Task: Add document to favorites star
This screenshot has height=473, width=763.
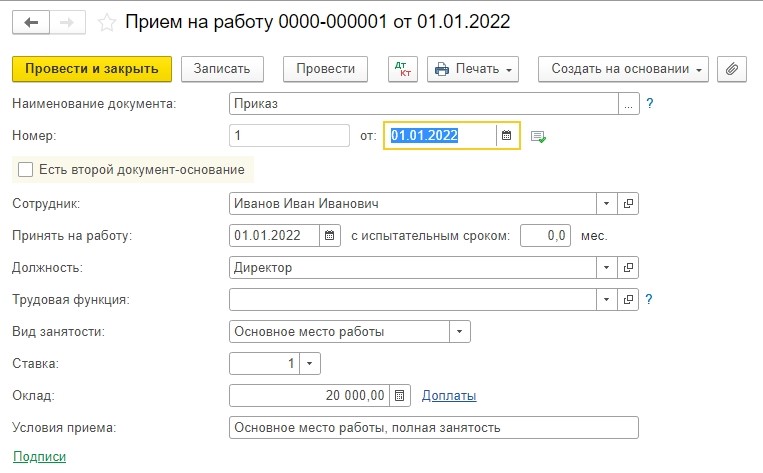Action: [x=107, y=22]
